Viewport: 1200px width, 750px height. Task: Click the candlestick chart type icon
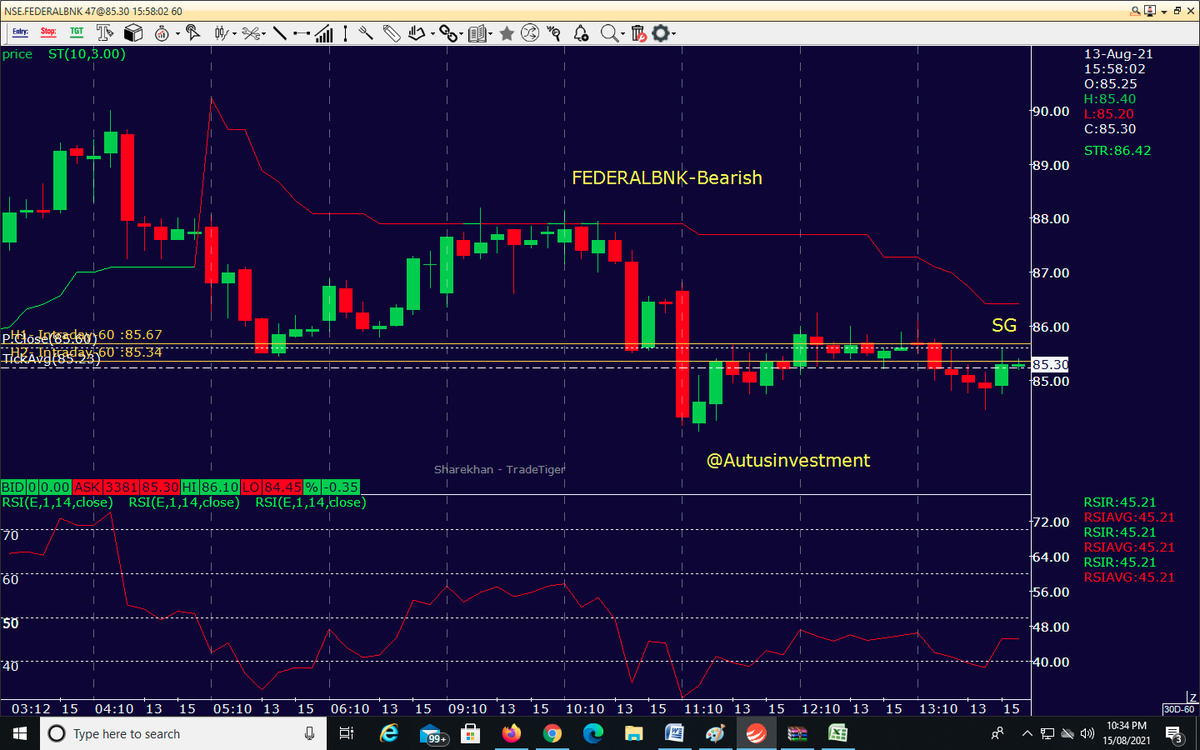click(x=221, y=33)
